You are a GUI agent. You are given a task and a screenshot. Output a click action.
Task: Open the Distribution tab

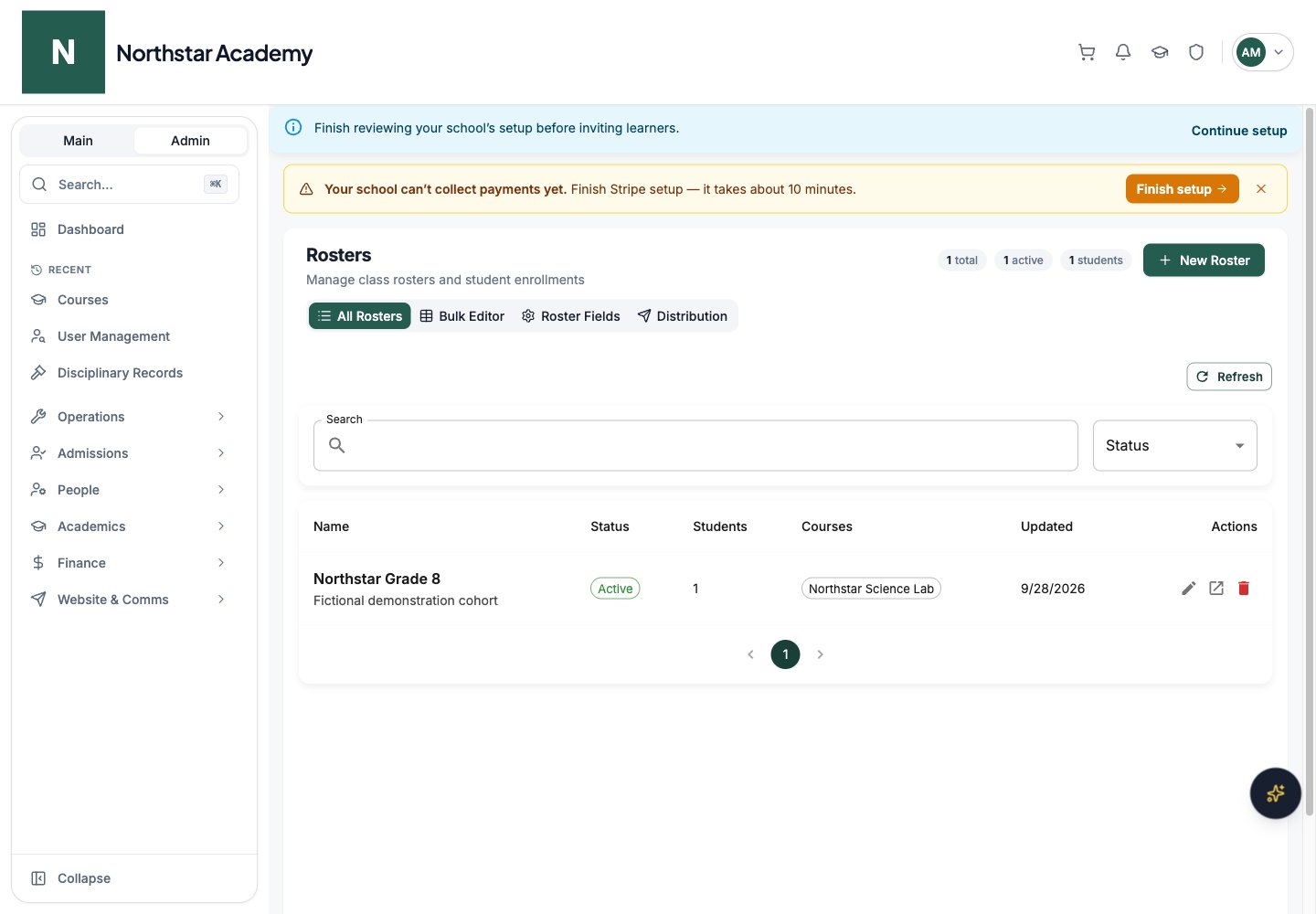(683, 316)
